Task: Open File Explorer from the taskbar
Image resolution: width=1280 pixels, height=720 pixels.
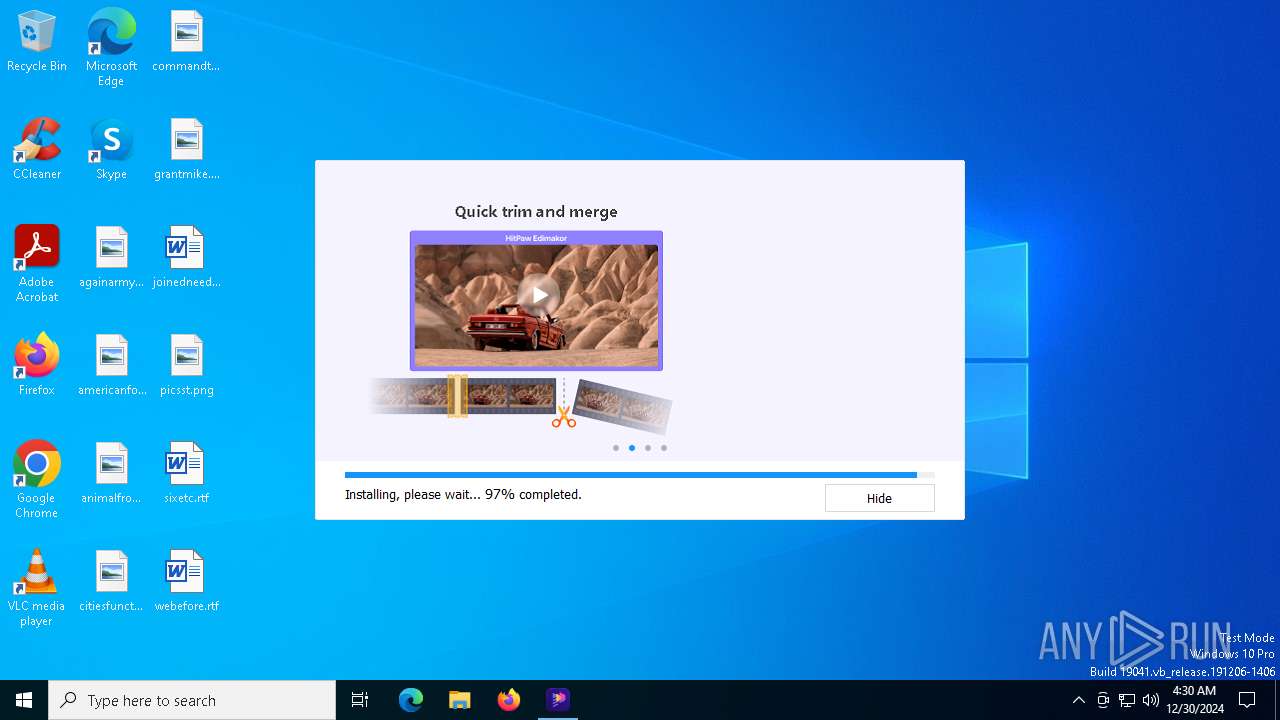Action: pos(460,700)
